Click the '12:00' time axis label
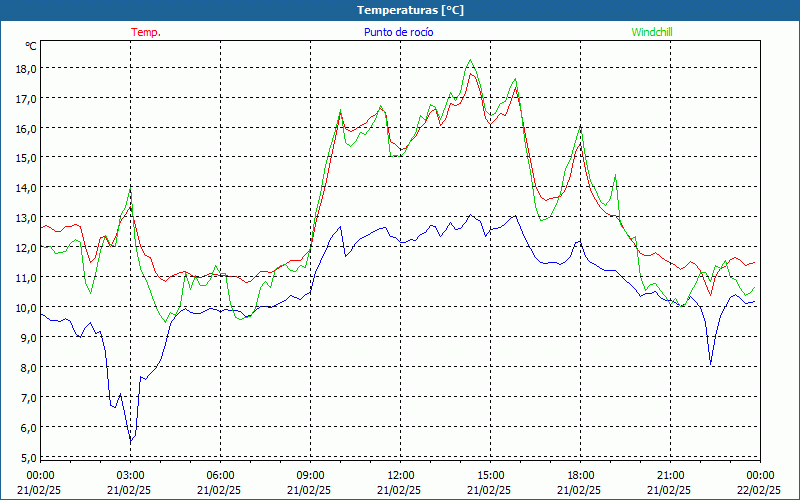The width and height of the screenshot is (800, 500). tap(401, 476)
